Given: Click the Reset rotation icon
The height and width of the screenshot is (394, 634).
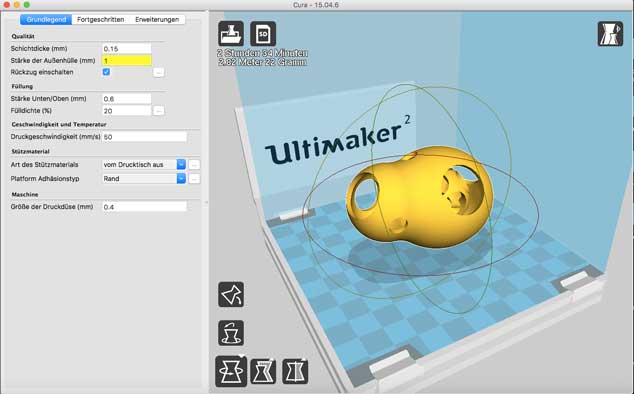Looking at the screenshot, I should pos(231,333).
